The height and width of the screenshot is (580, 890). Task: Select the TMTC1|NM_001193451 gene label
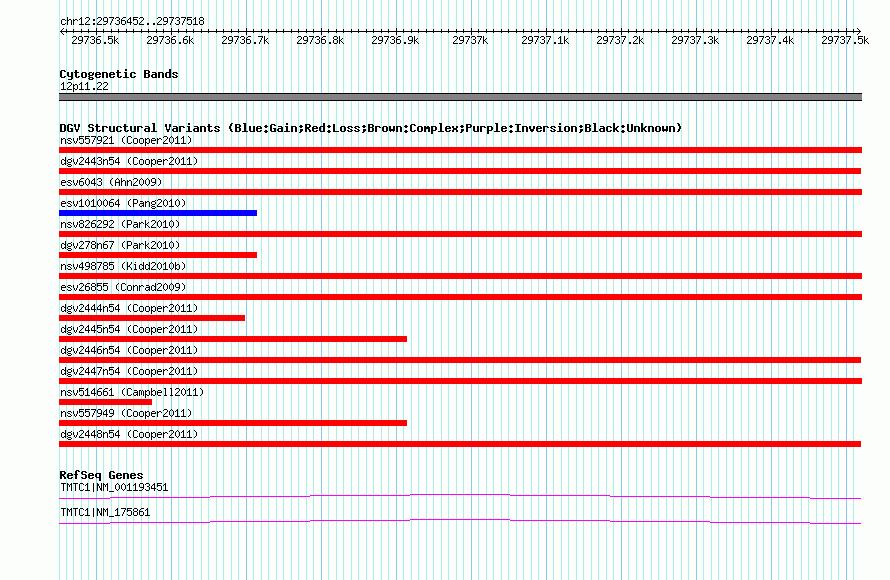click(x=114, y=487)
